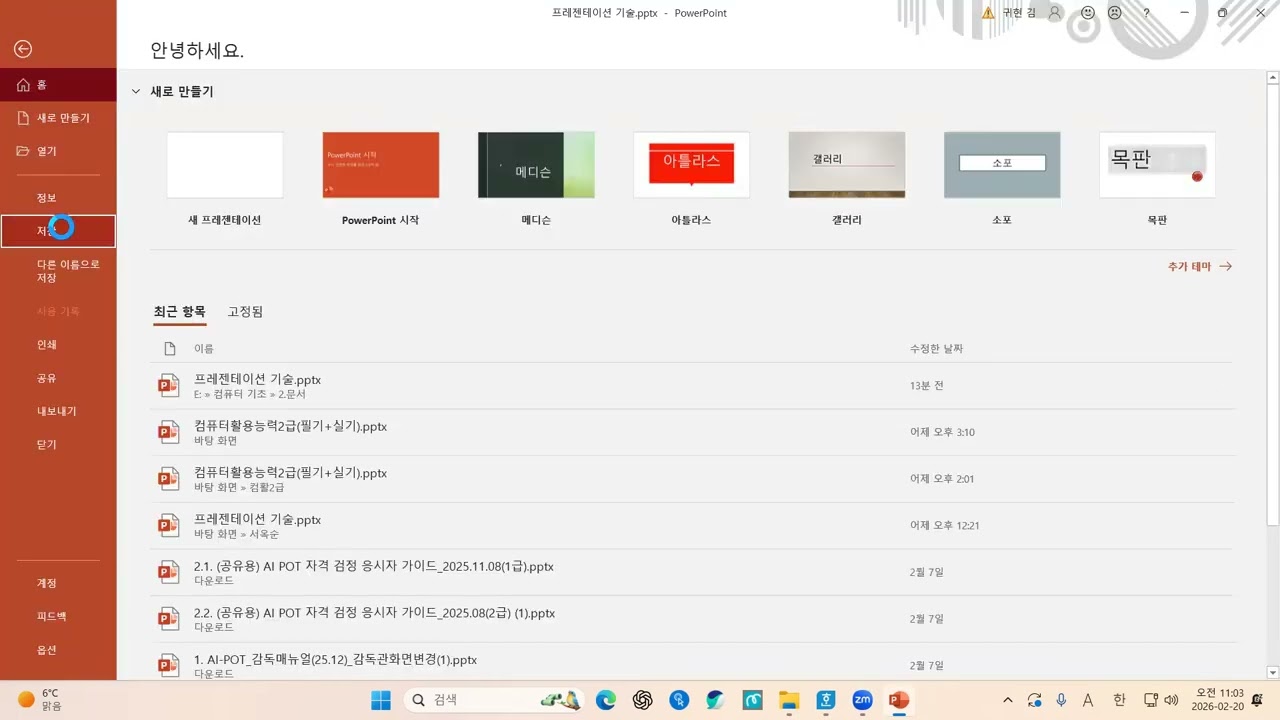The height and width of the screenshot is (720, 1280).
Task: Click 닫기 in the sidebar
Action: click(x=58, y=444)
